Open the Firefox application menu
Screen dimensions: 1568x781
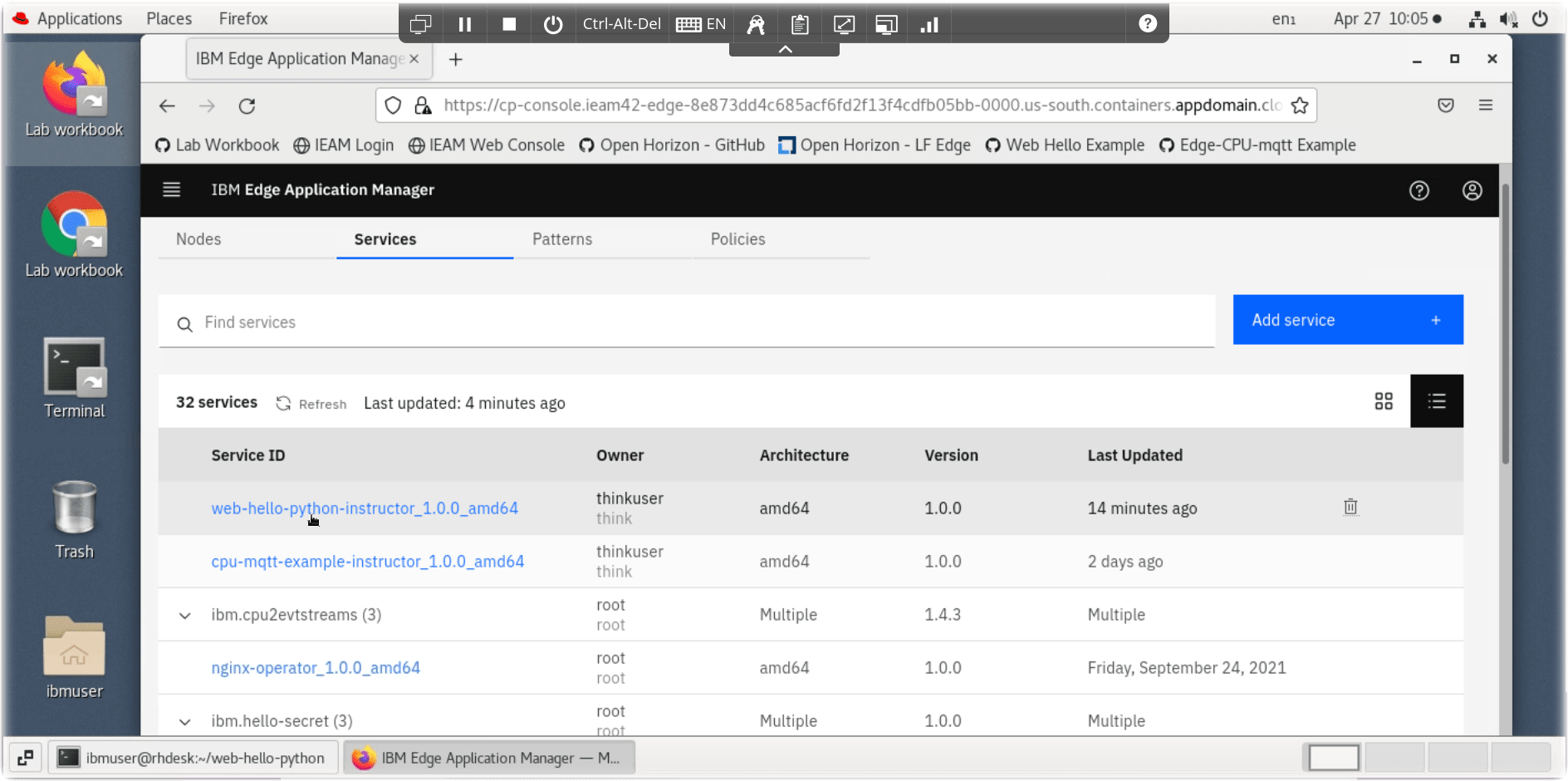[x=1486, y=106]
